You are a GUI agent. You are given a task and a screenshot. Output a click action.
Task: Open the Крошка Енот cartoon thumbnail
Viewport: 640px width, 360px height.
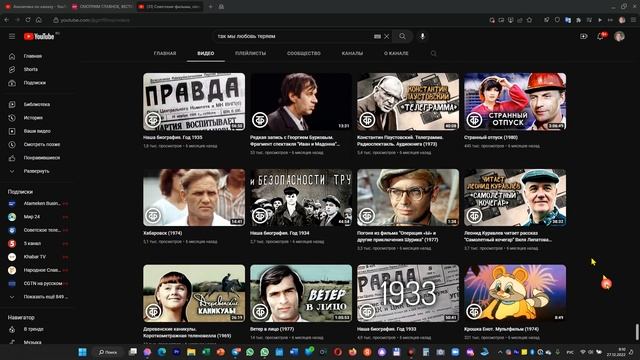[515, 293]
